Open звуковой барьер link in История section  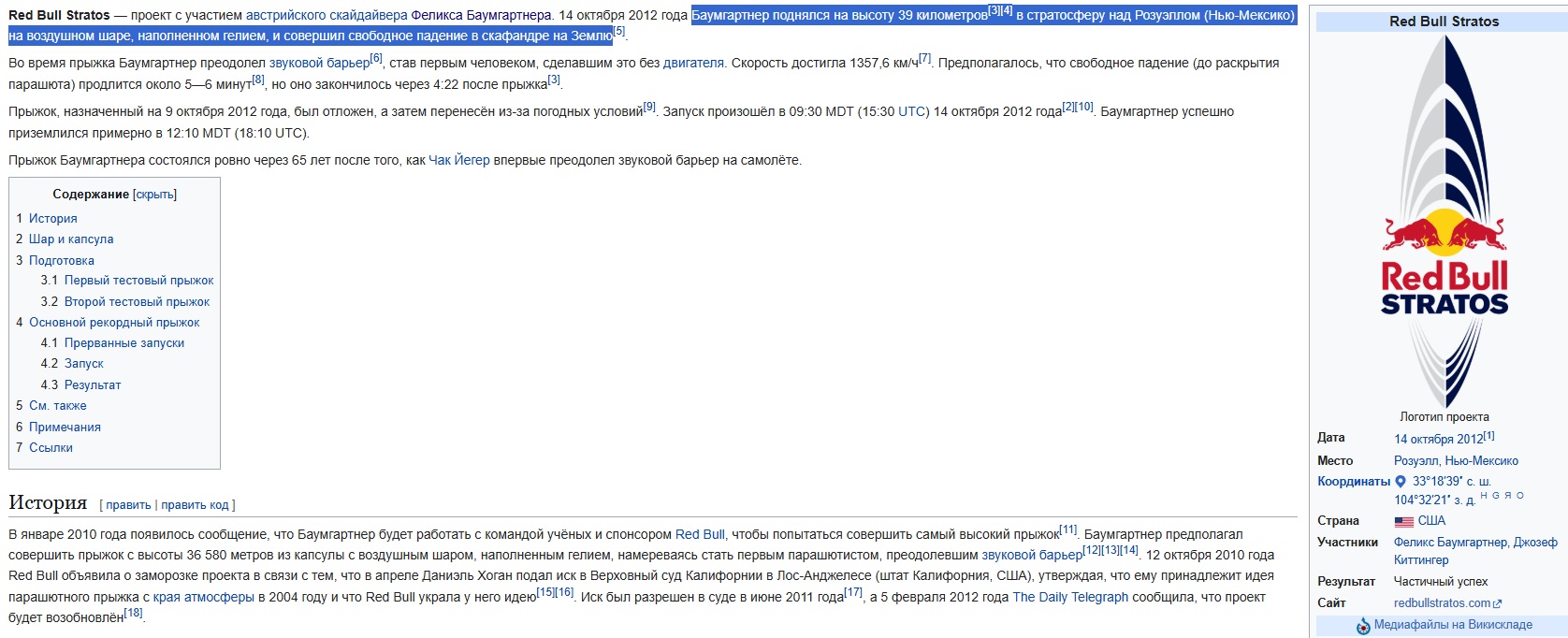1032,556
